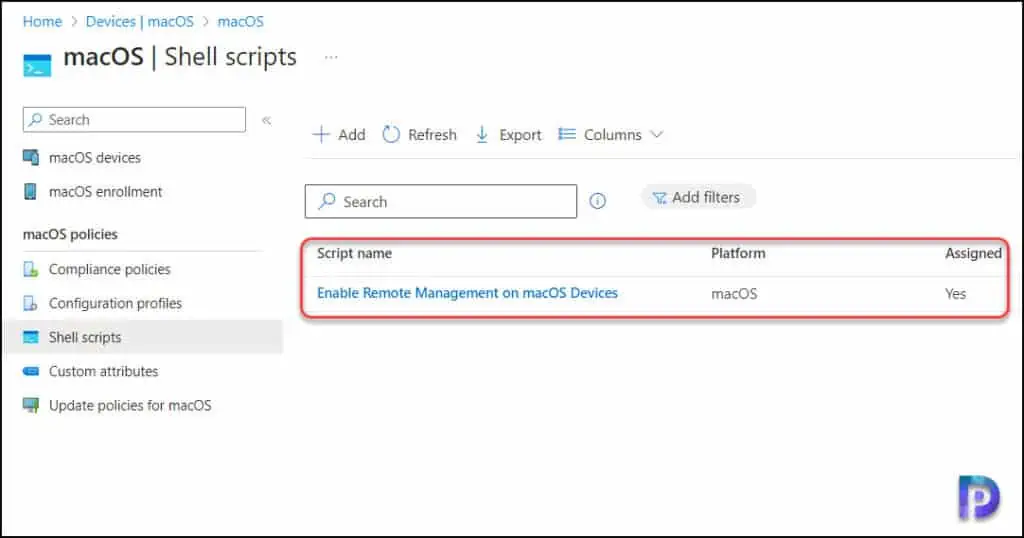The width and height of the screenshot is (1024, 538).
Task: Focus the sidebar Search field
Action: 135,119
